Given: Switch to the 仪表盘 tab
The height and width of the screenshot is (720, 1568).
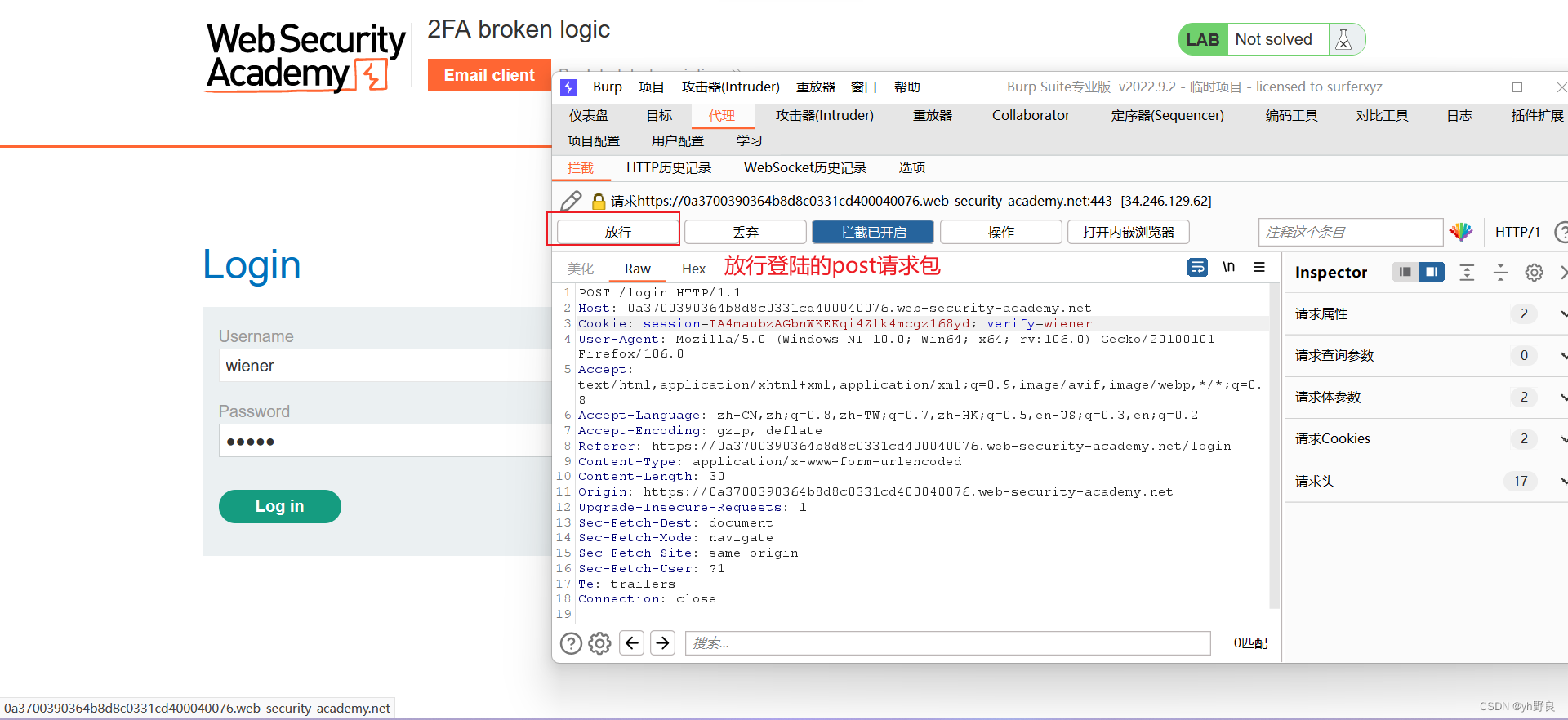Looking at the screenshot, I should 589,116.
